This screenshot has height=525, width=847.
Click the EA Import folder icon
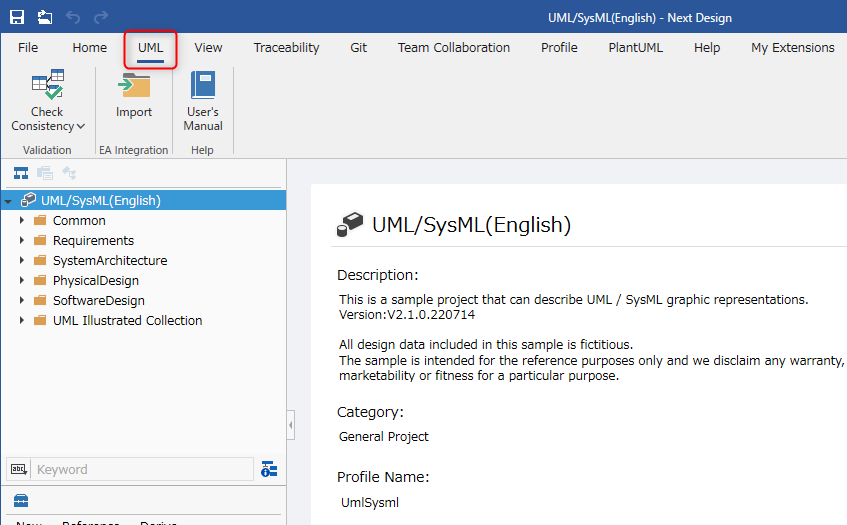tap(134, 86)
